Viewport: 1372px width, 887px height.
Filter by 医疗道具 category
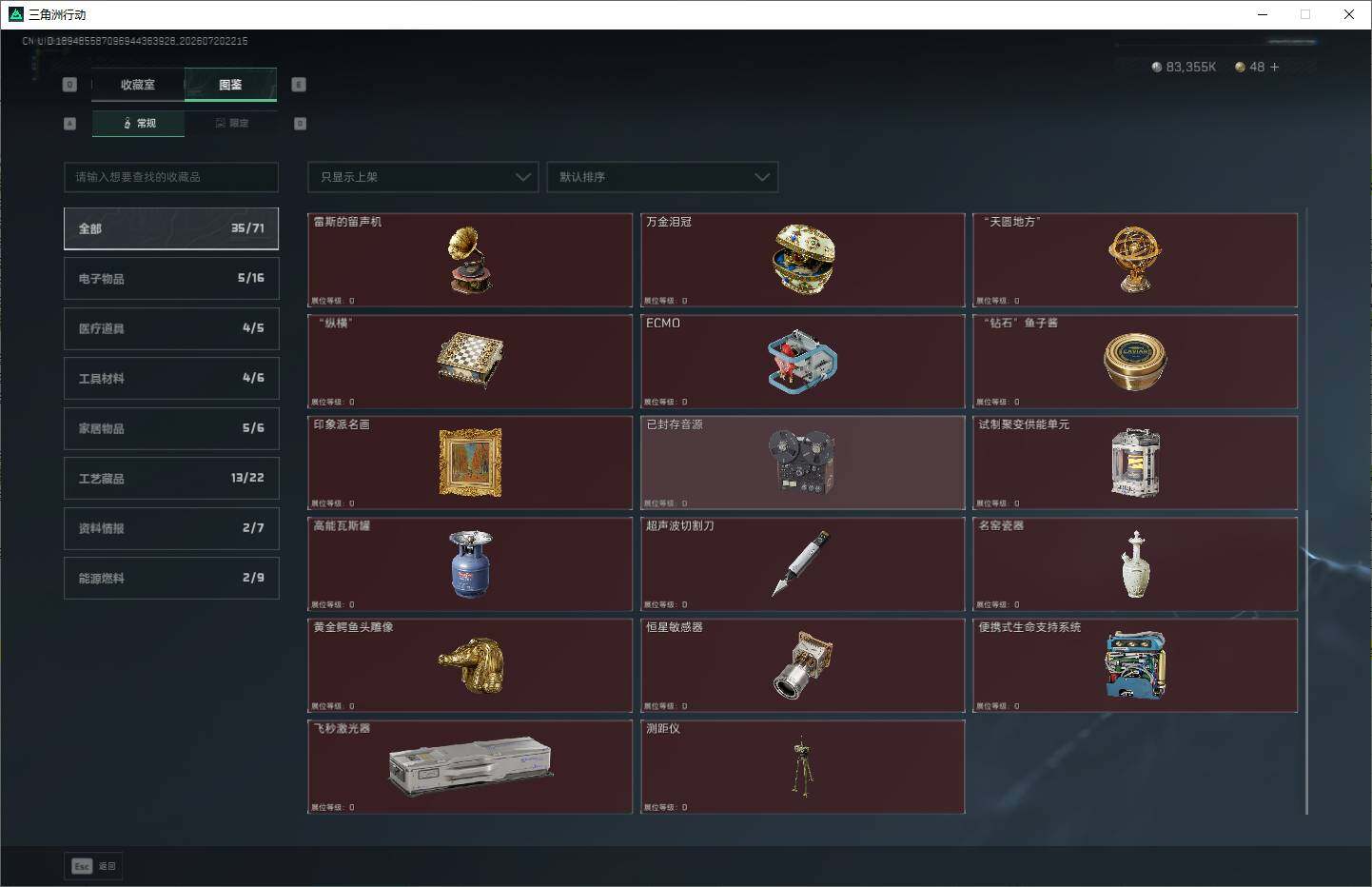[171, 328]
